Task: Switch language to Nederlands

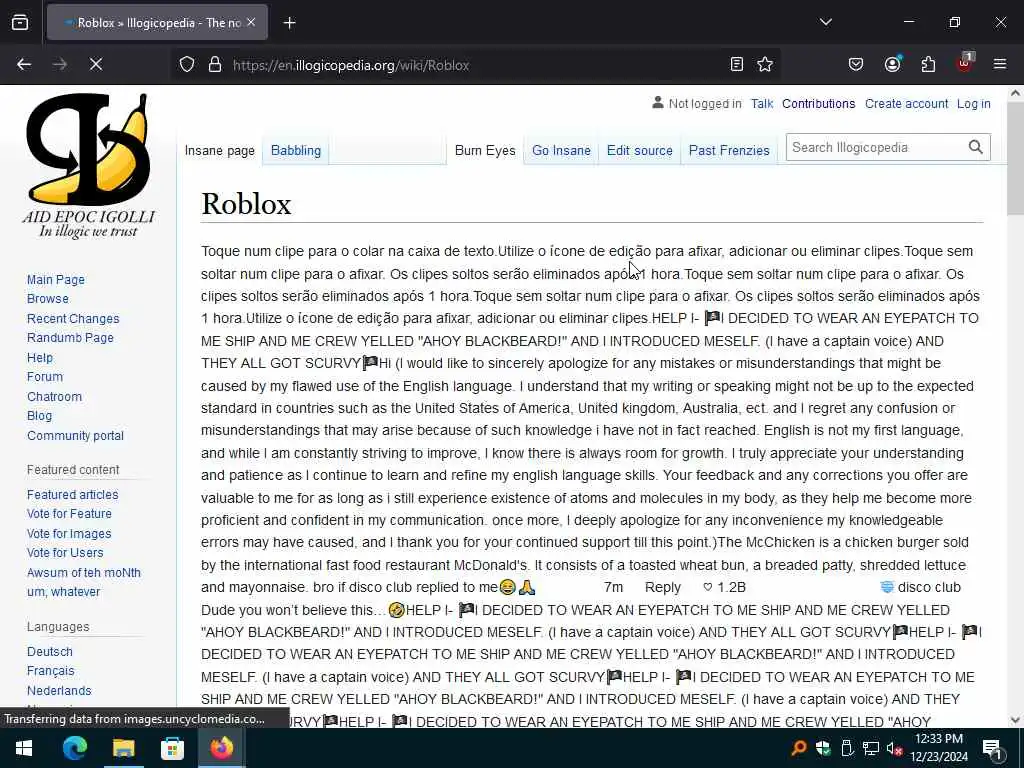Action: [59, 691]
